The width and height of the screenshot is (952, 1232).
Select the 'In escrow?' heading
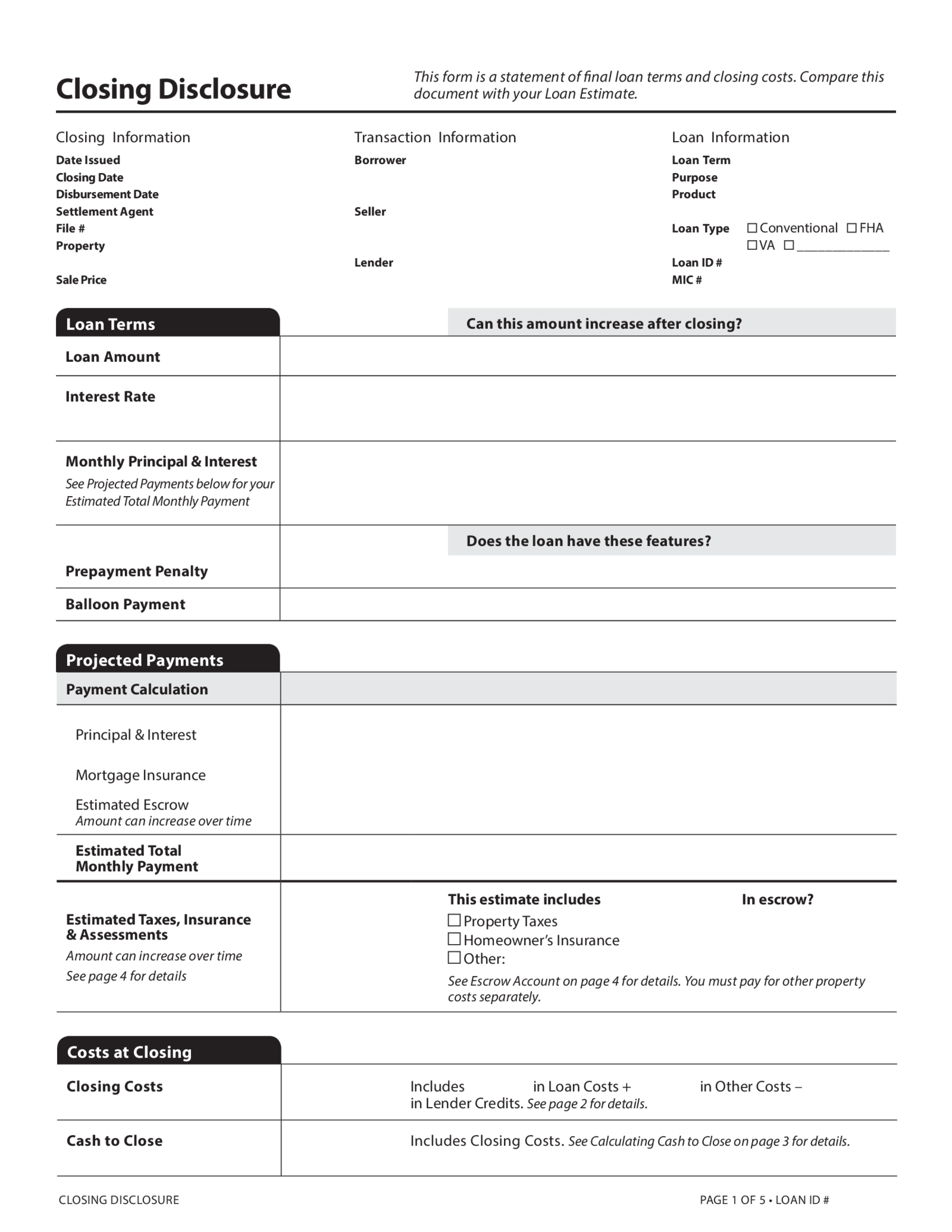pos(777,899)
